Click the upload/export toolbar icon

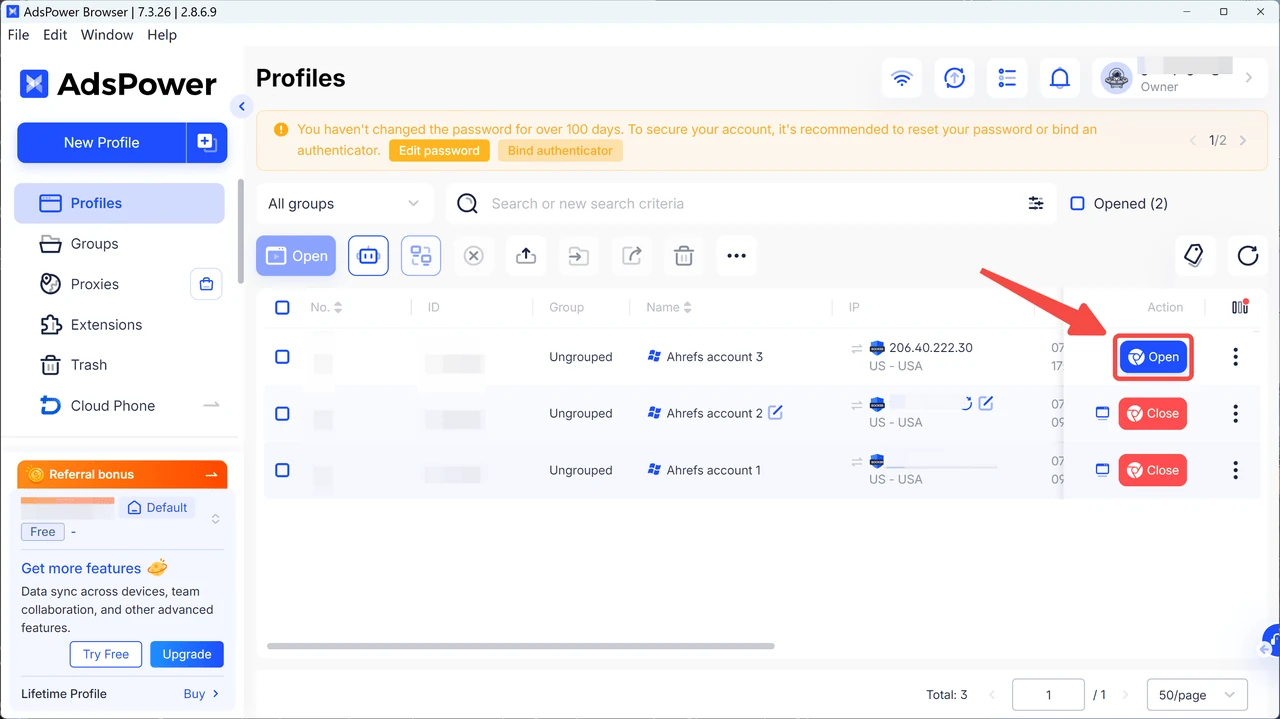point(526,256)
